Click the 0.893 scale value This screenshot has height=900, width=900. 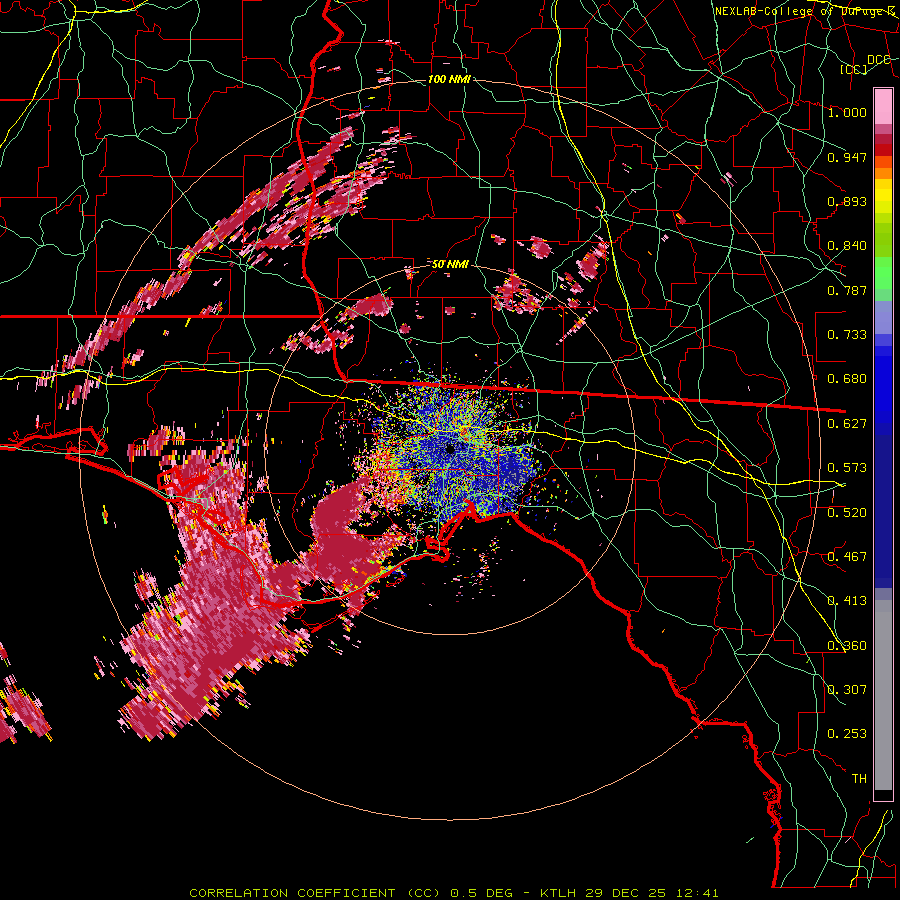847,201
